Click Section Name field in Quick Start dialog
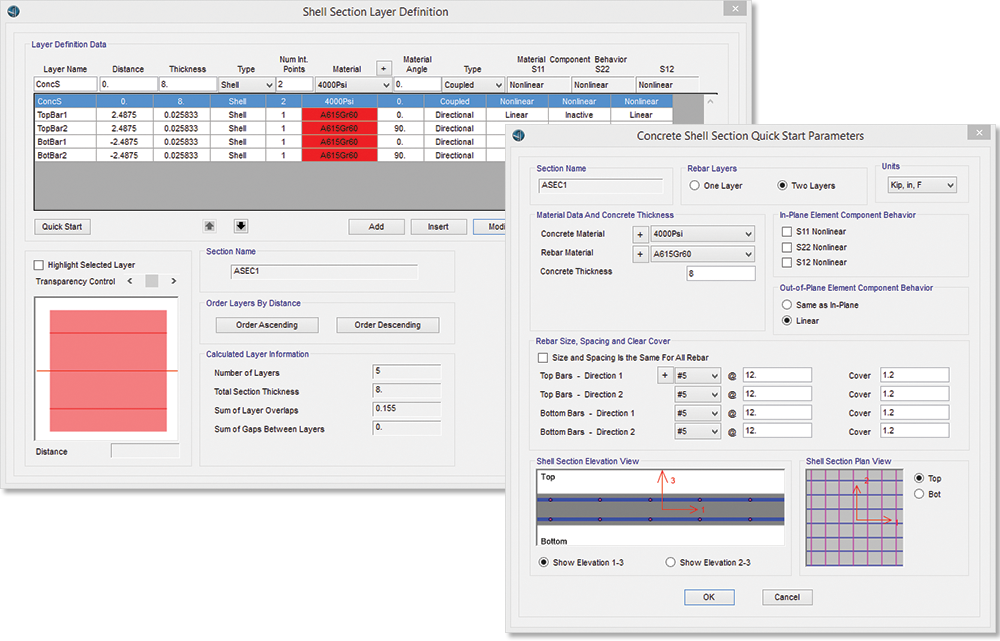The height and width of the screenshot is (641, 1000). tap(601, 186)
